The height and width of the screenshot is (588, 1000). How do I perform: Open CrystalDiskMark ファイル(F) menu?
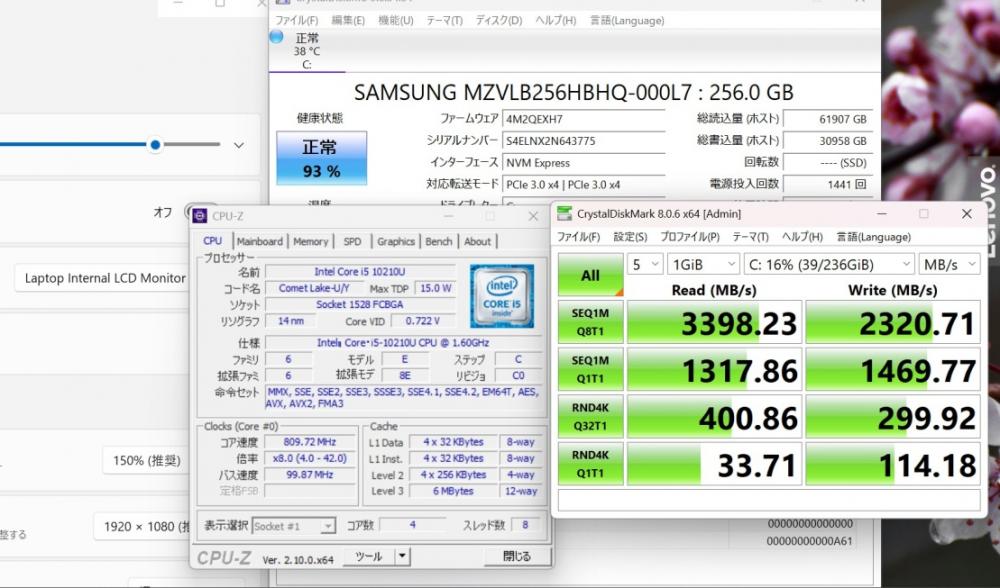(578, 237)
